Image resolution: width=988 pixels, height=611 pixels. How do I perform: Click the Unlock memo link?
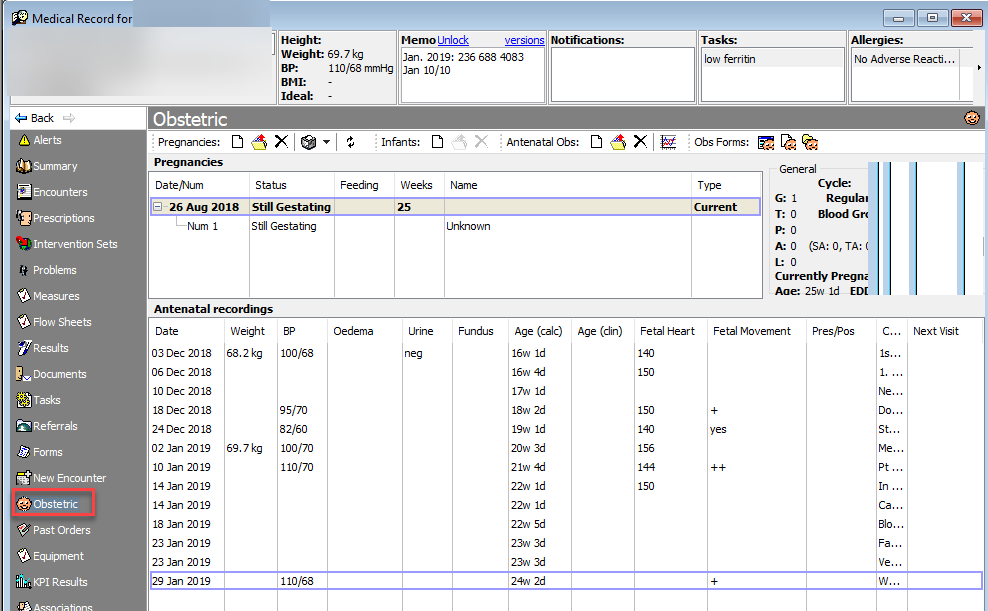453,40
